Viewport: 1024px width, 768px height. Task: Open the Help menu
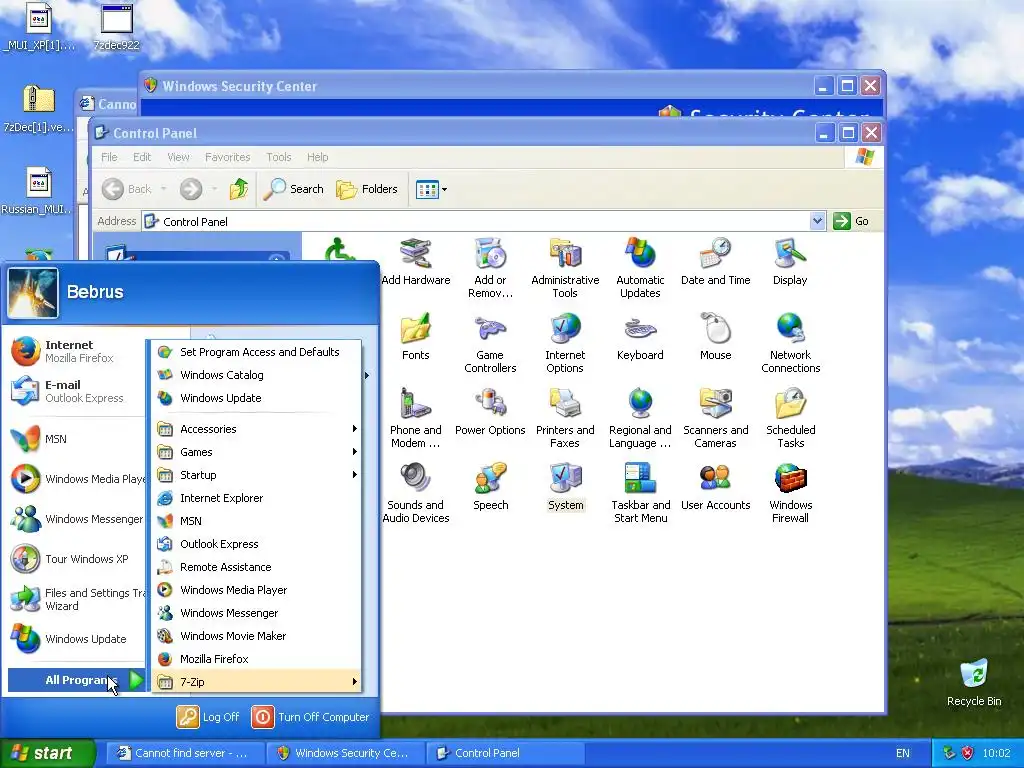[x=317, y=157]
